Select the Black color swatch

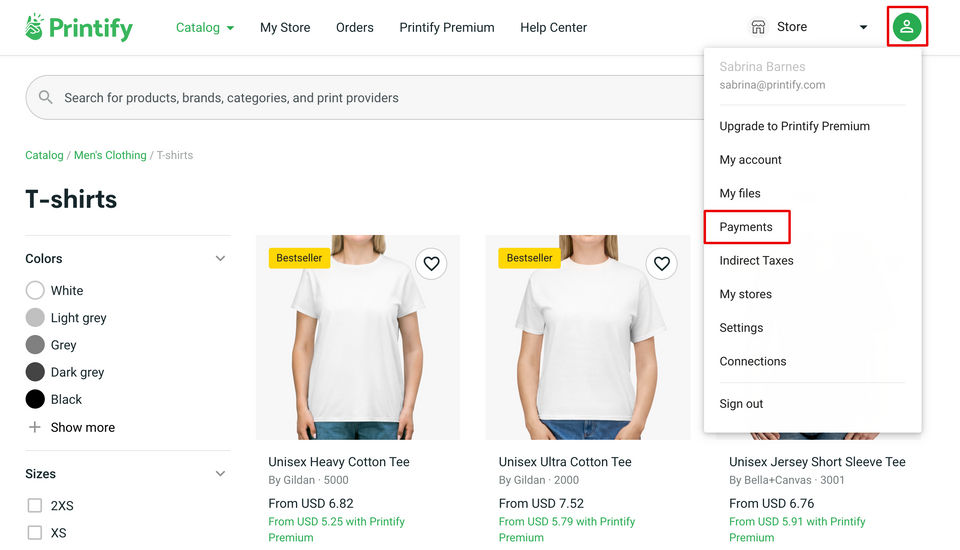(x=35, y=399)
